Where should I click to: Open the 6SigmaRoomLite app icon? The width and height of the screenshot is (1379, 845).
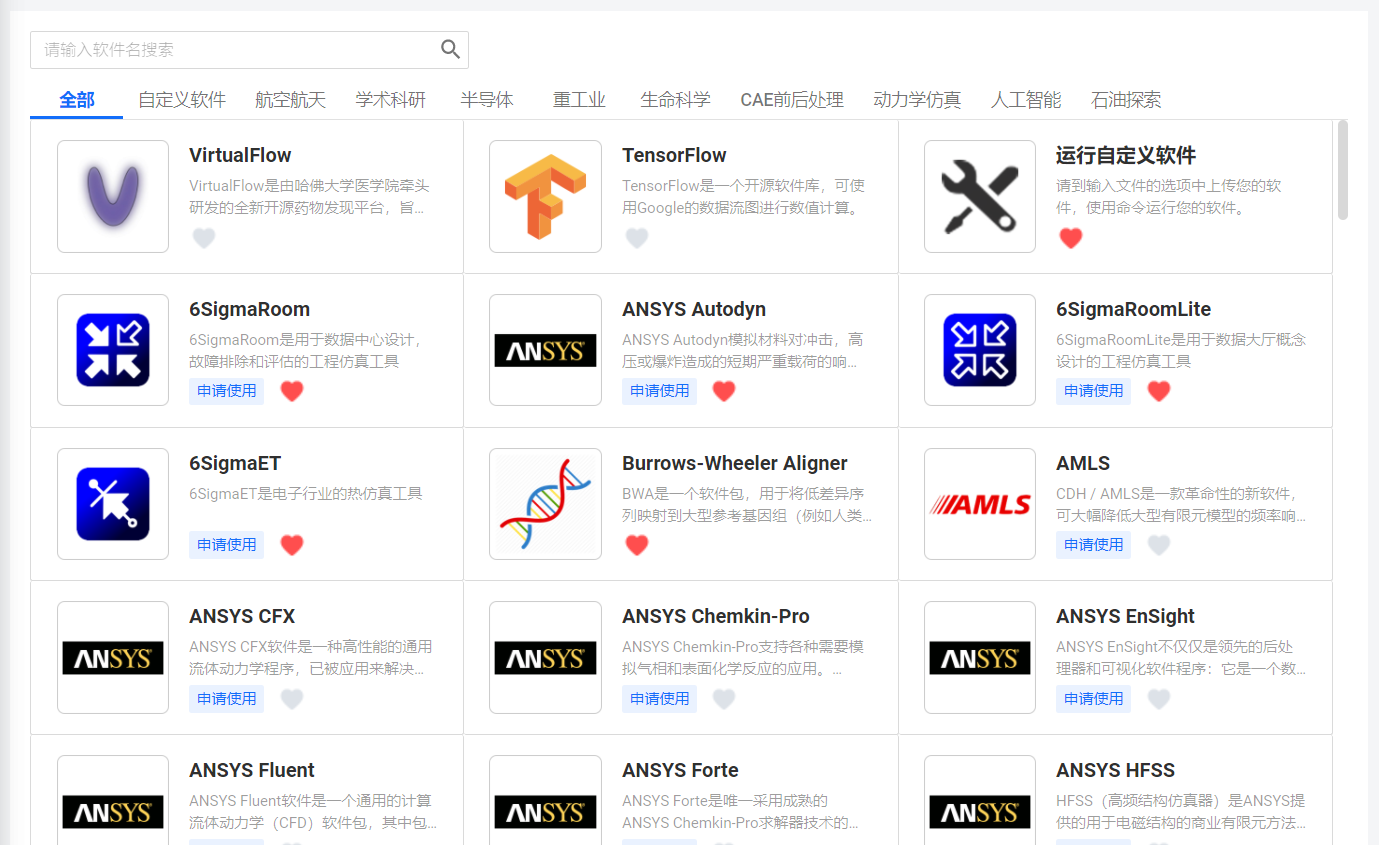pyautogui.click(x=980, y=350)
